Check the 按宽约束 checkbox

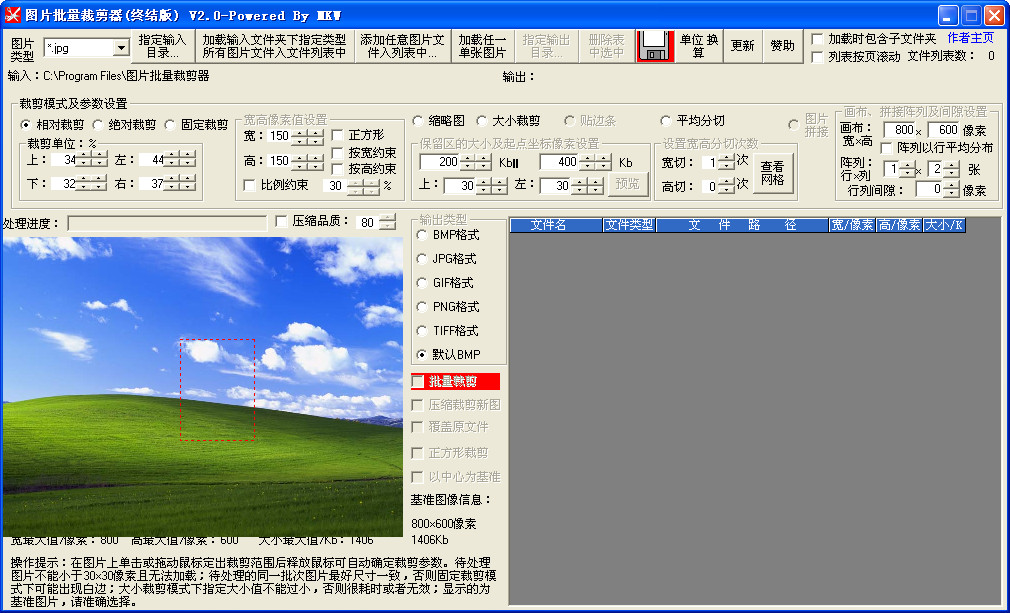(338, 153)
